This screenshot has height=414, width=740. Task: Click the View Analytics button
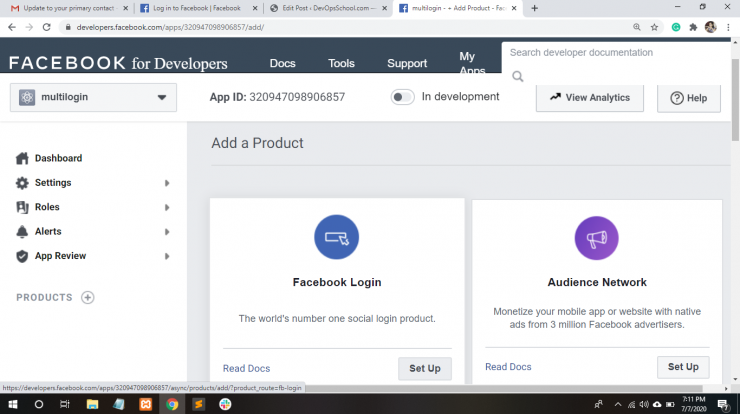coord(589,98)
